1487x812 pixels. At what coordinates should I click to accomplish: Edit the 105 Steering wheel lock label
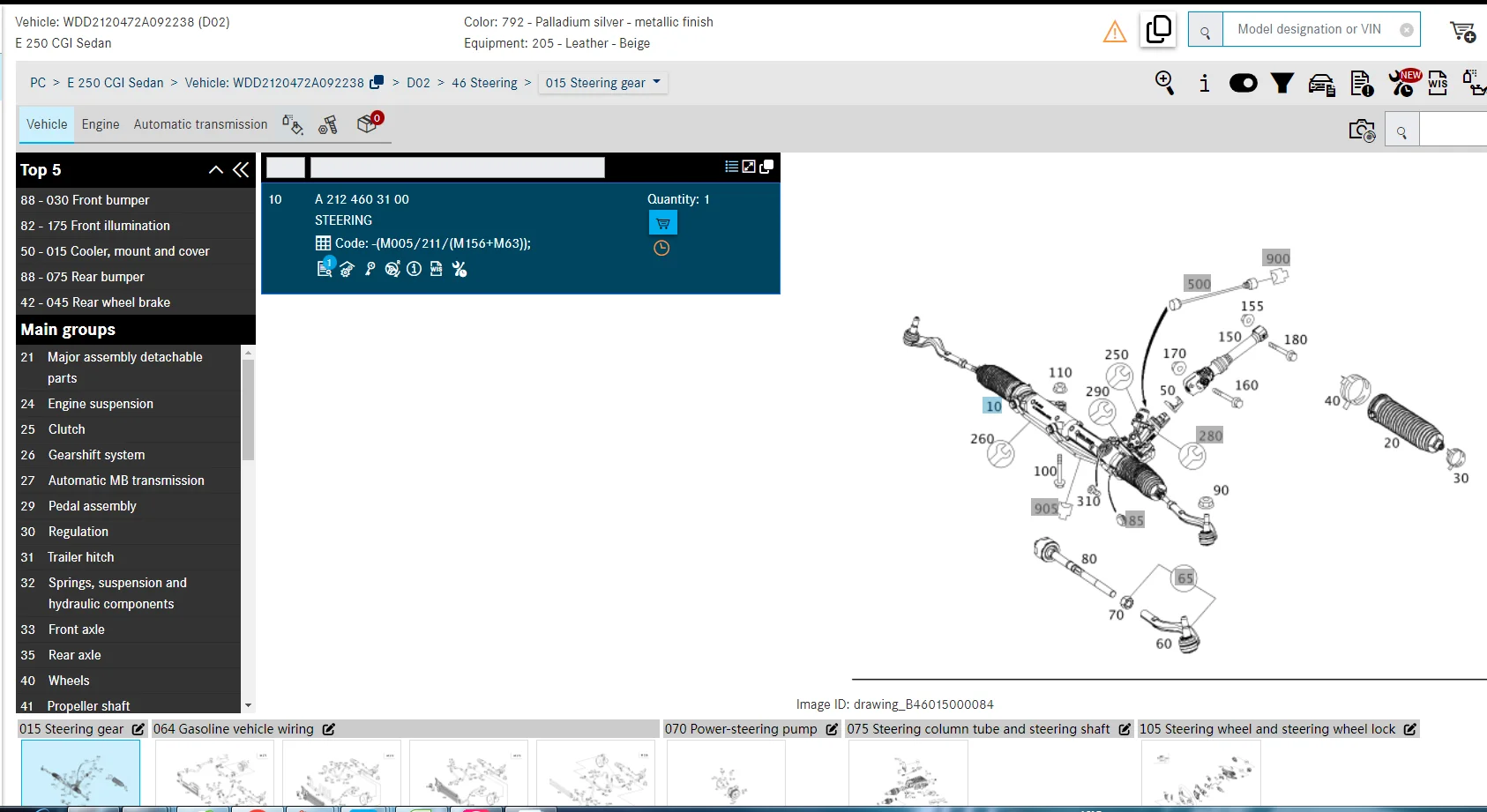1410,729
